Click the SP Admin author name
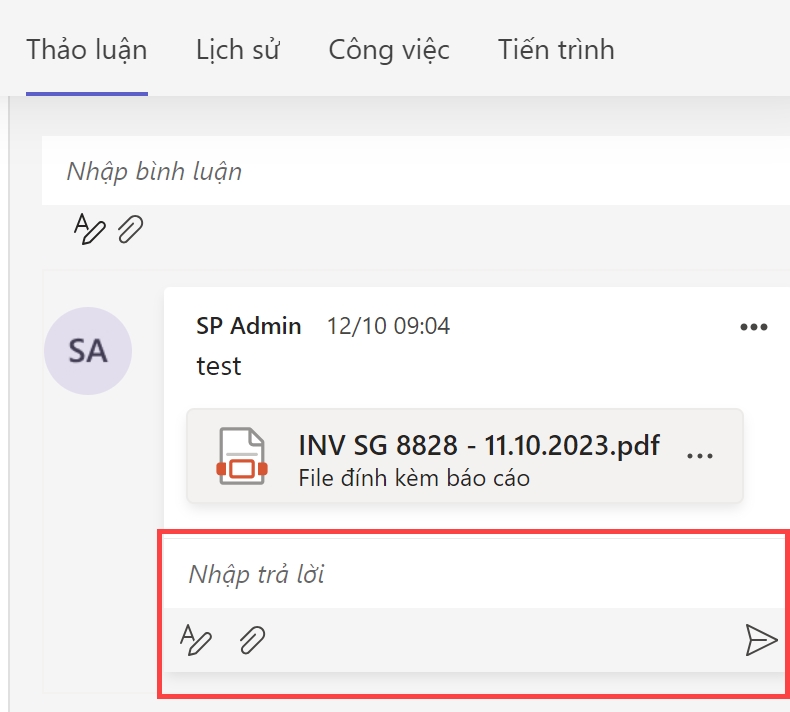Viewport: 790px width, 712px height. point(249,326)
